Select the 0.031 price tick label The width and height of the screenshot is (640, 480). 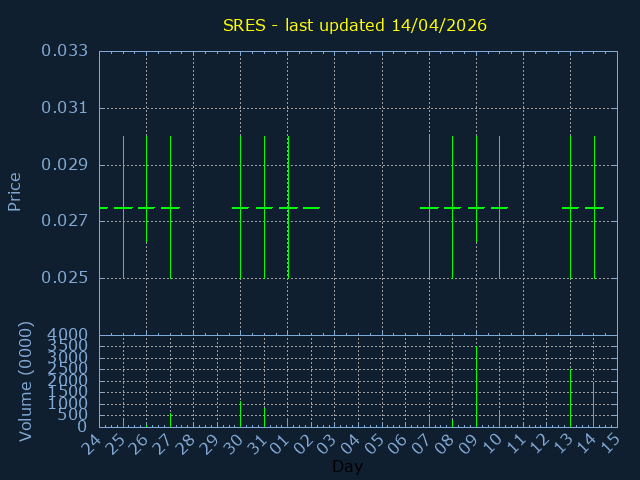pos(64,108)
